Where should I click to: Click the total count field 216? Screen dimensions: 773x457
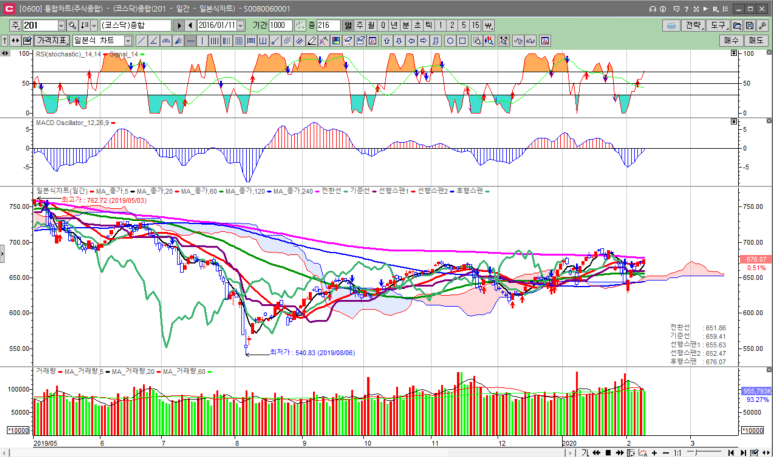click(328, 25)
